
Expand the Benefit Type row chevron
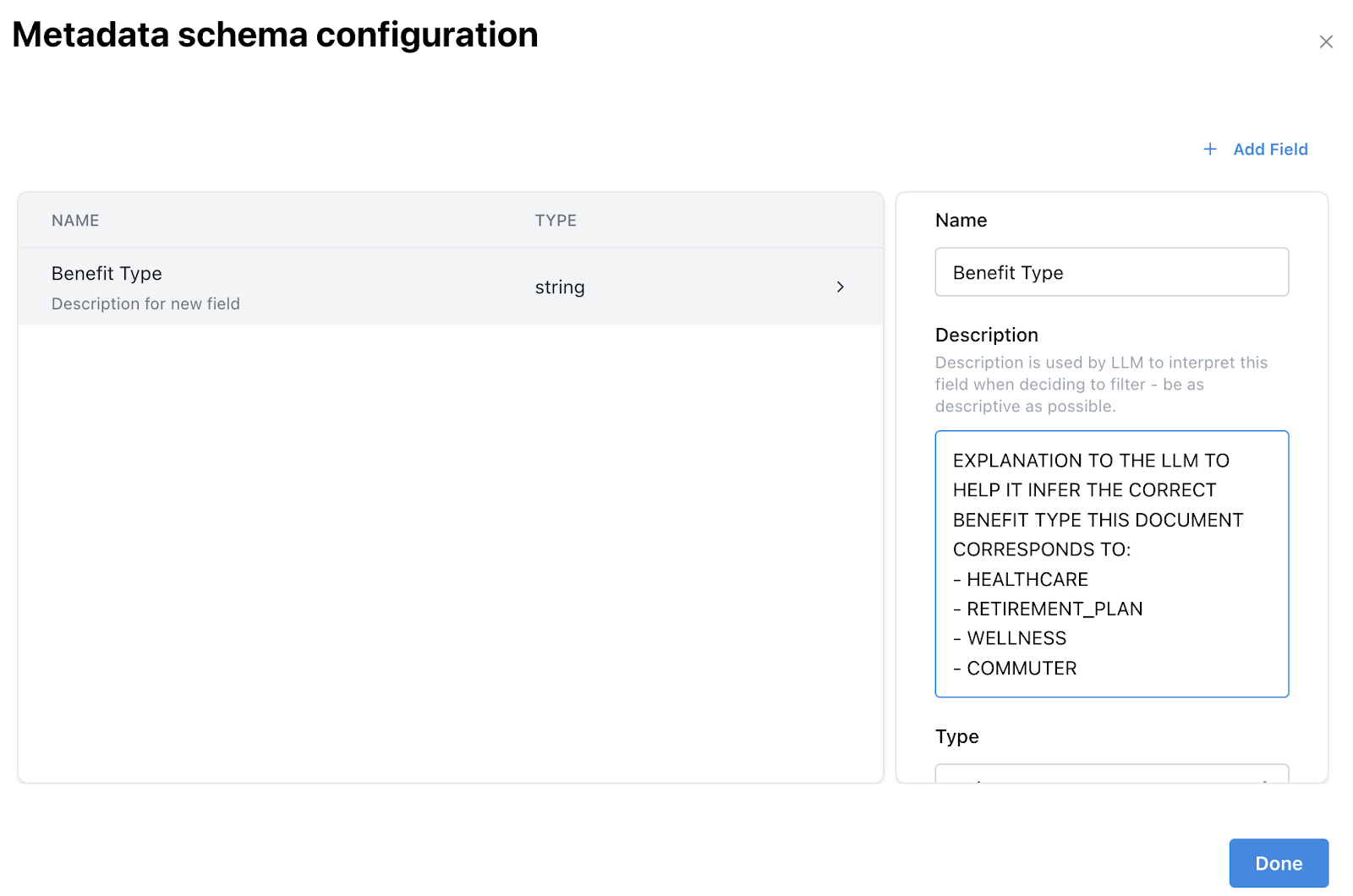[x=840, y=287]
